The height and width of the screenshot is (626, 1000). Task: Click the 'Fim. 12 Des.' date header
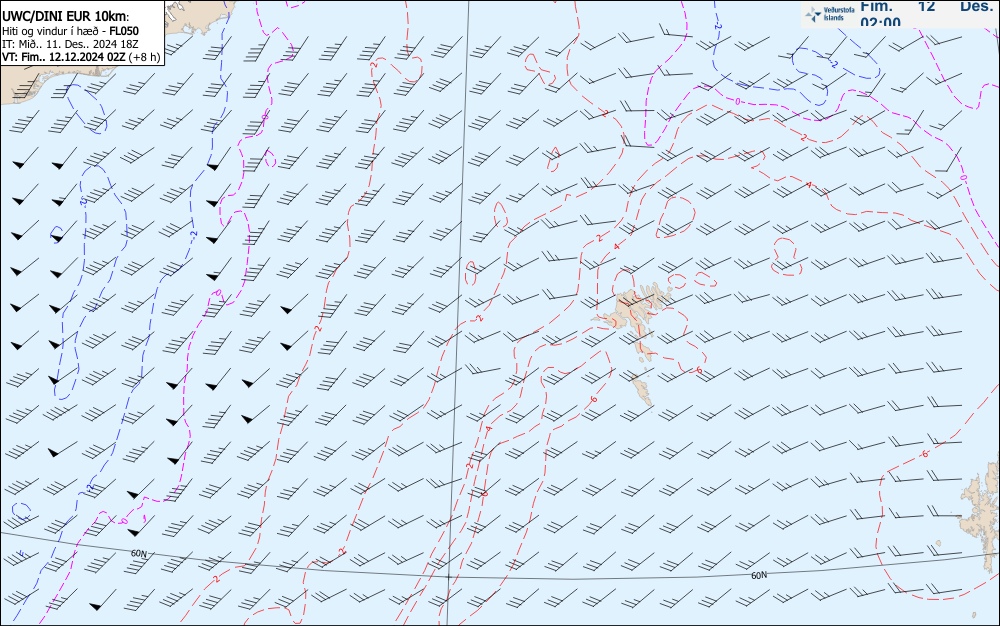tap(926, 6)
